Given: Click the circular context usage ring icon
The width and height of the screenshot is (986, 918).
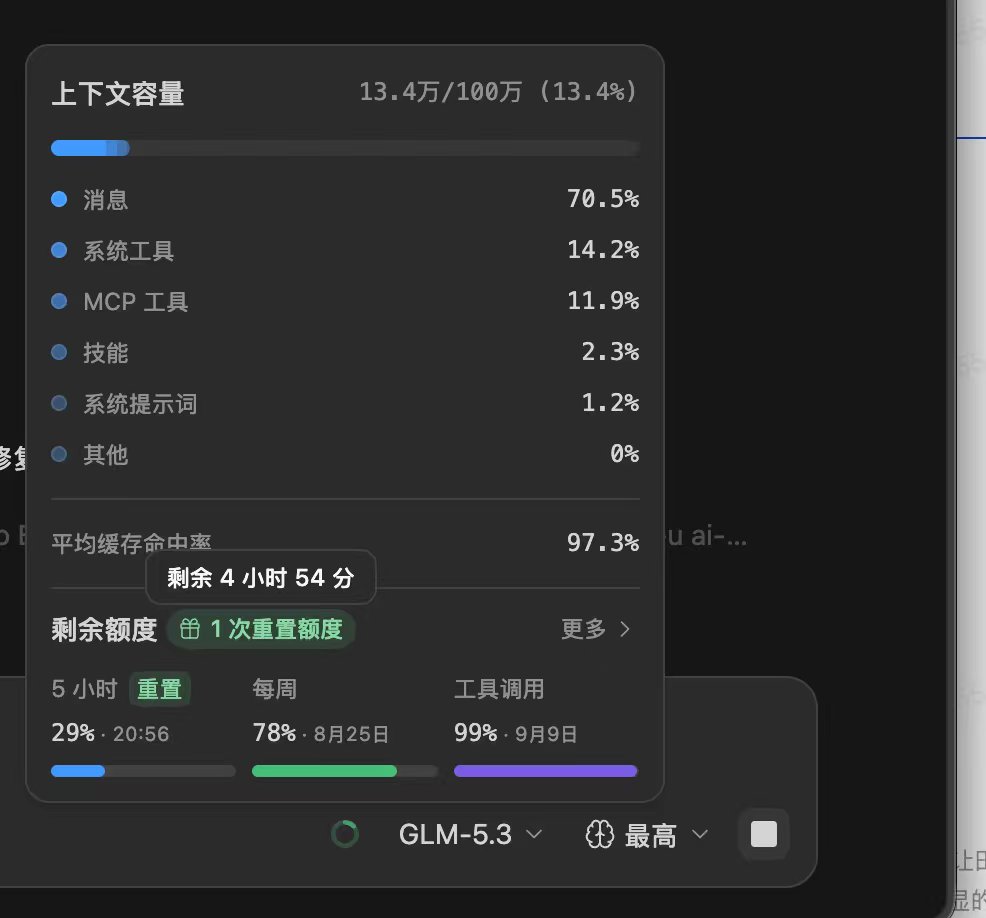Looking at the screenshot, I should [345, 834].
